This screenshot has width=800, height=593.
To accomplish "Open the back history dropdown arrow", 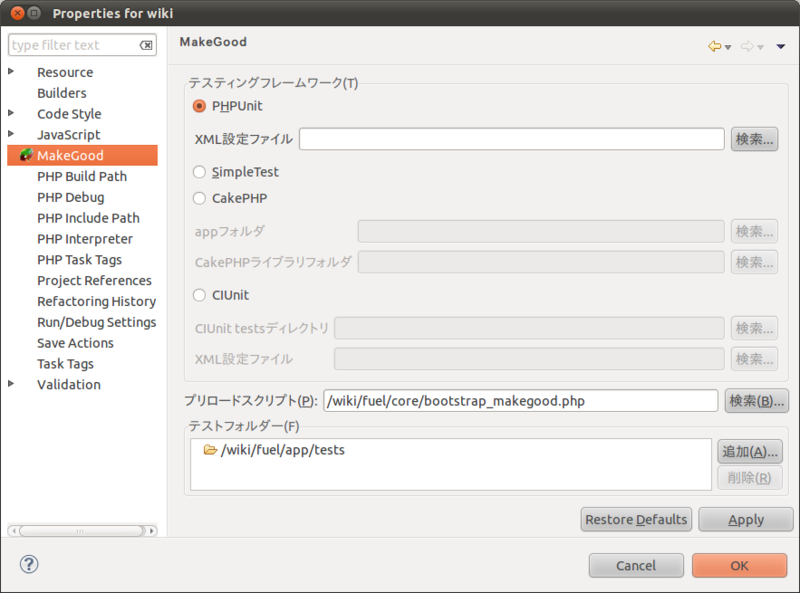I will click(728, 47).
